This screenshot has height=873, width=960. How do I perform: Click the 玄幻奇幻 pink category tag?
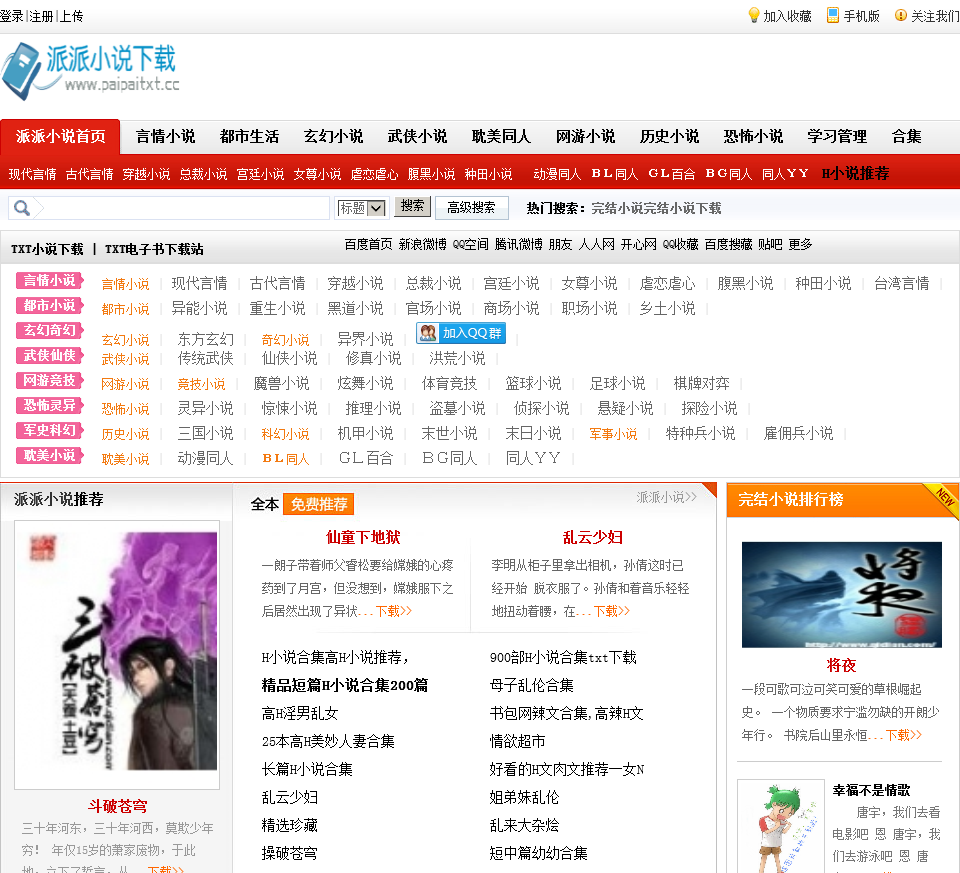coord(50,331)
